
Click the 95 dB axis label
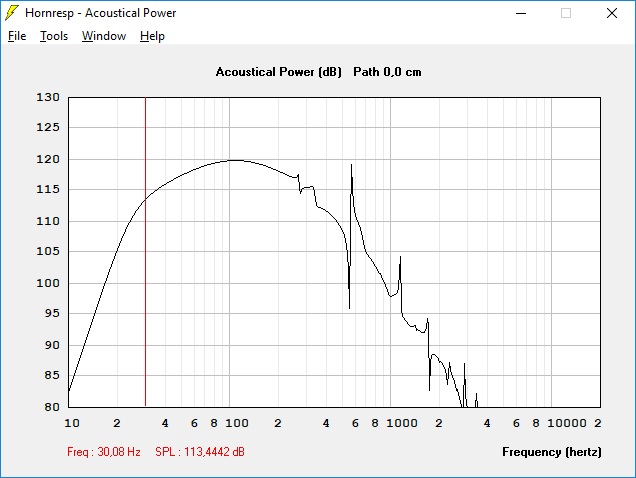[52, 313]
